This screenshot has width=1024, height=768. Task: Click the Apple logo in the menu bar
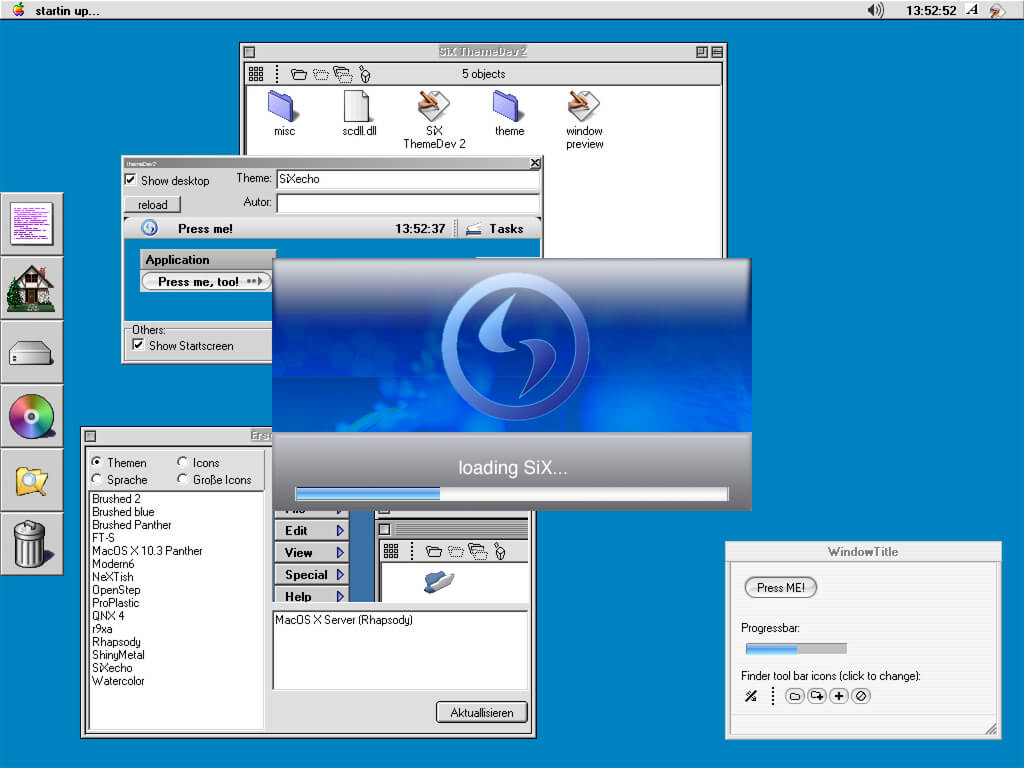click(x=18, y=10)
